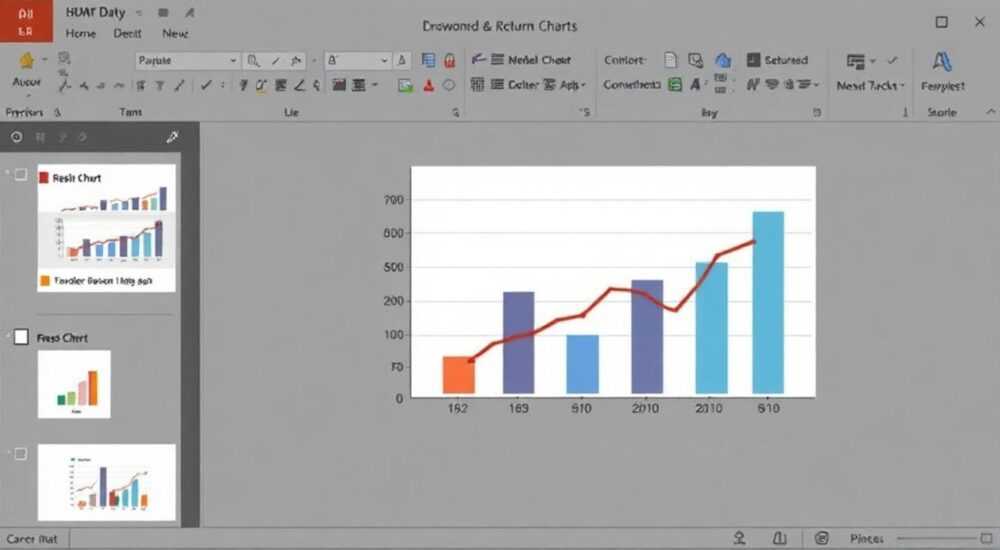Click the Seturoed dark square icon
1000x550 pixels.
pos(753,60)
